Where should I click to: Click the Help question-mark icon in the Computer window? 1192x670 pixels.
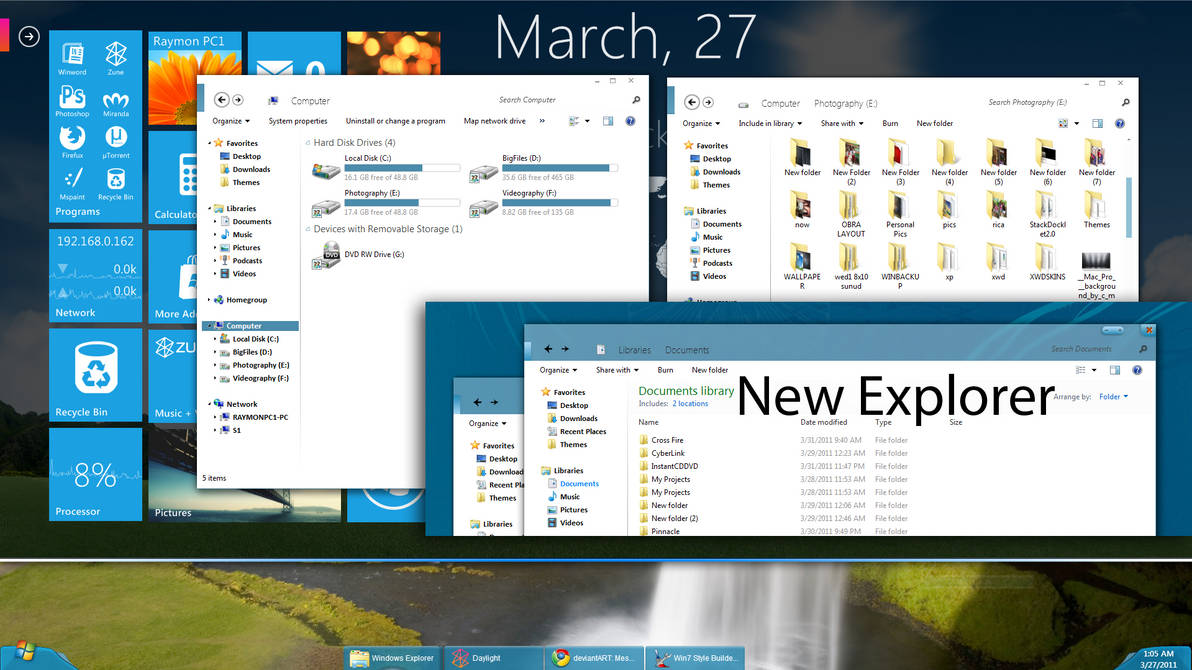pos(629,121)
